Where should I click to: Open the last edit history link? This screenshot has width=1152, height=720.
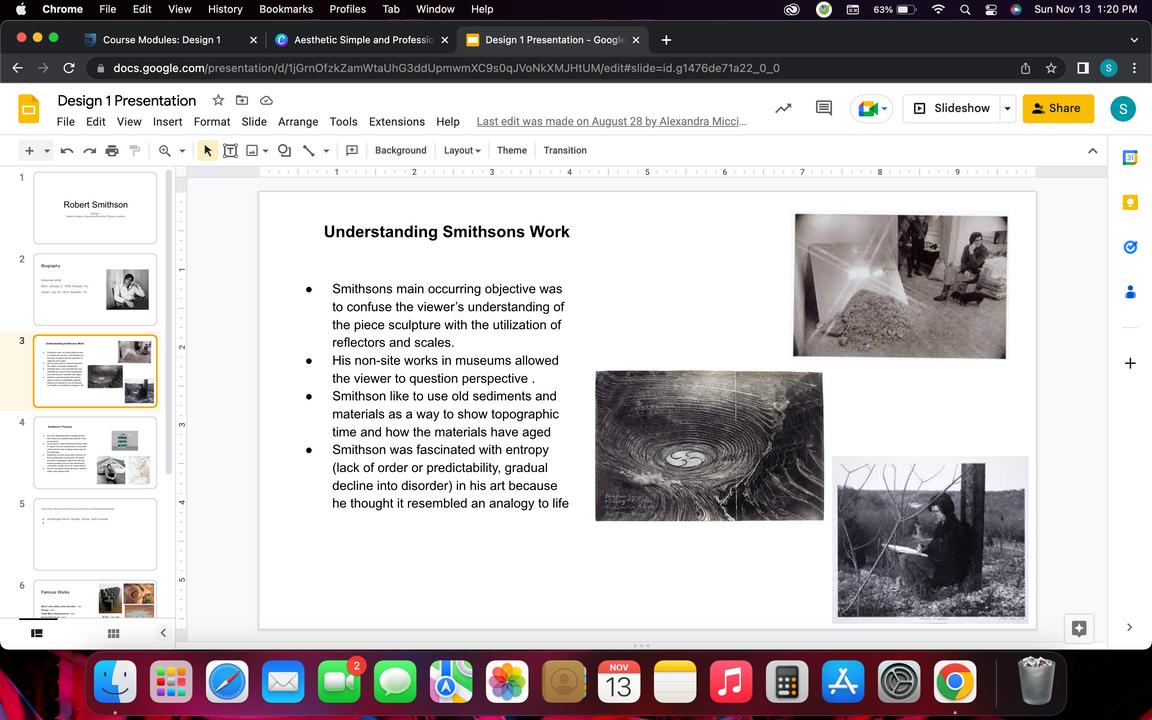click(611, 122)
